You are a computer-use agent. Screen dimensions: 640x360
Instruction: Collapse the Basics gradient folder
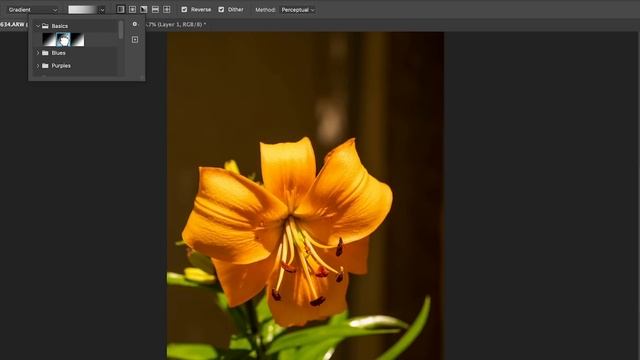38,26
